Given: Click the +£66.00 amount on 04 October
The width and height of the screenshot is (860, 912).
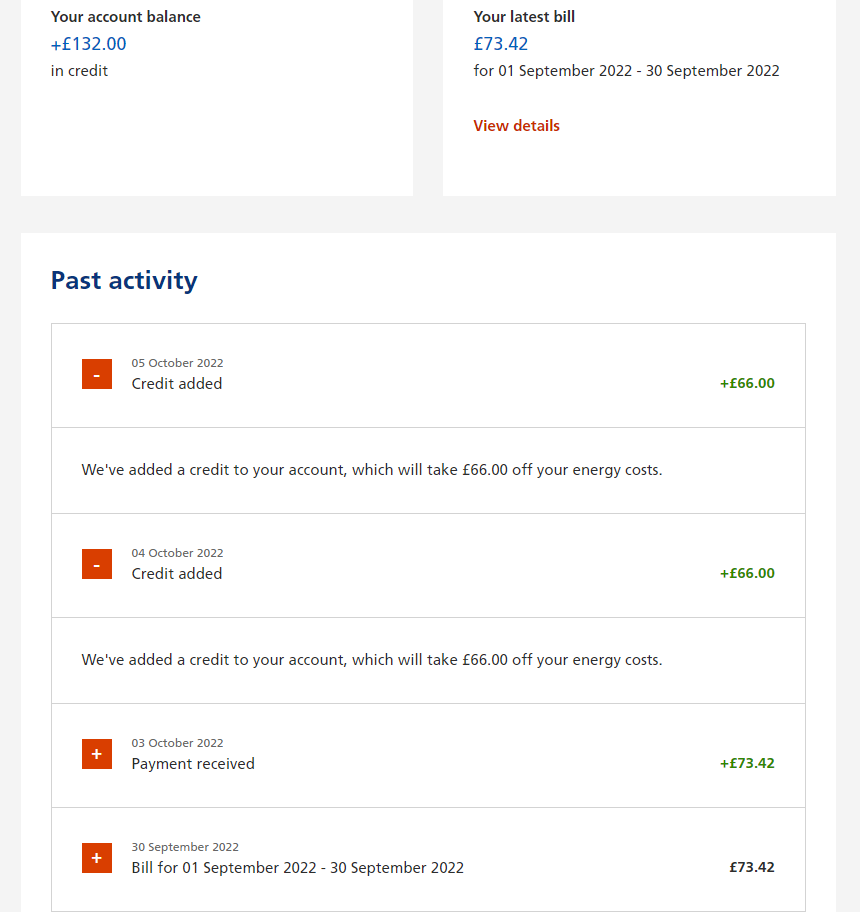Looking at the screenshot, I should (747, 573).
